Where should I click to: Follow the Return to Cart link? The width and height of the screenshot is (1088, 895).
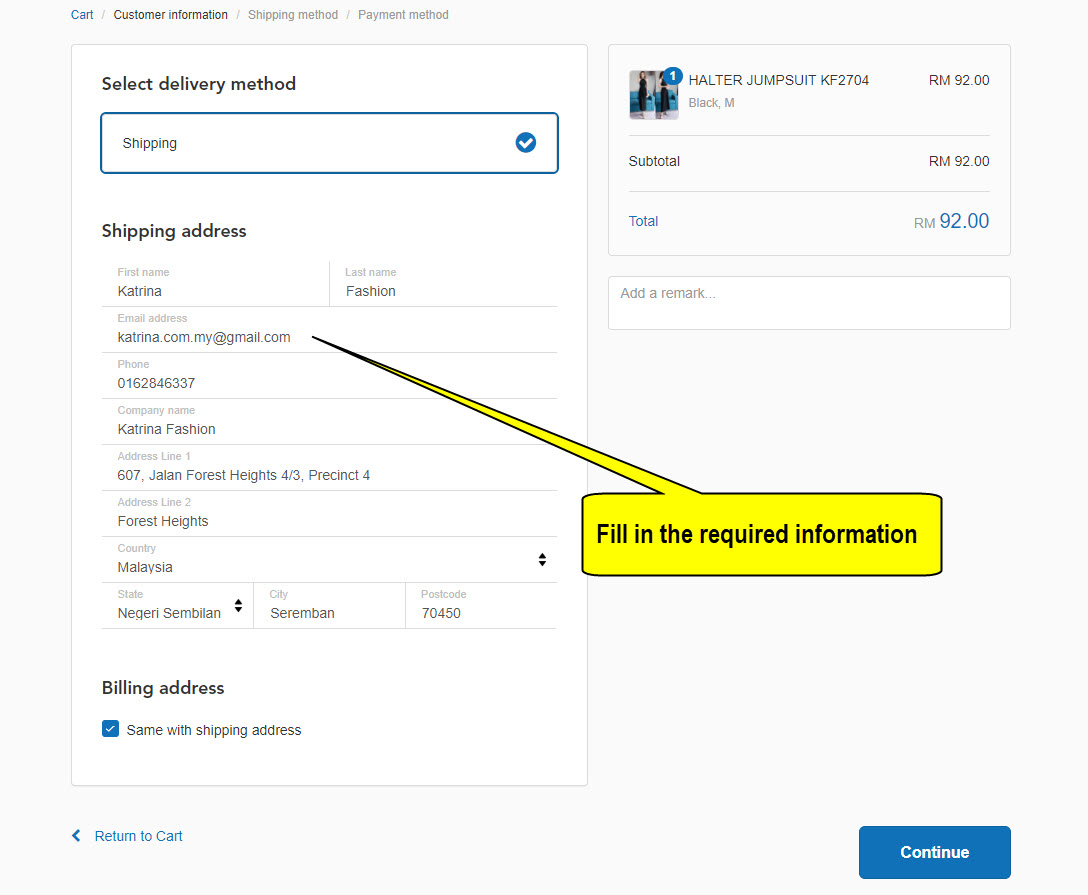tap(138, 836)
